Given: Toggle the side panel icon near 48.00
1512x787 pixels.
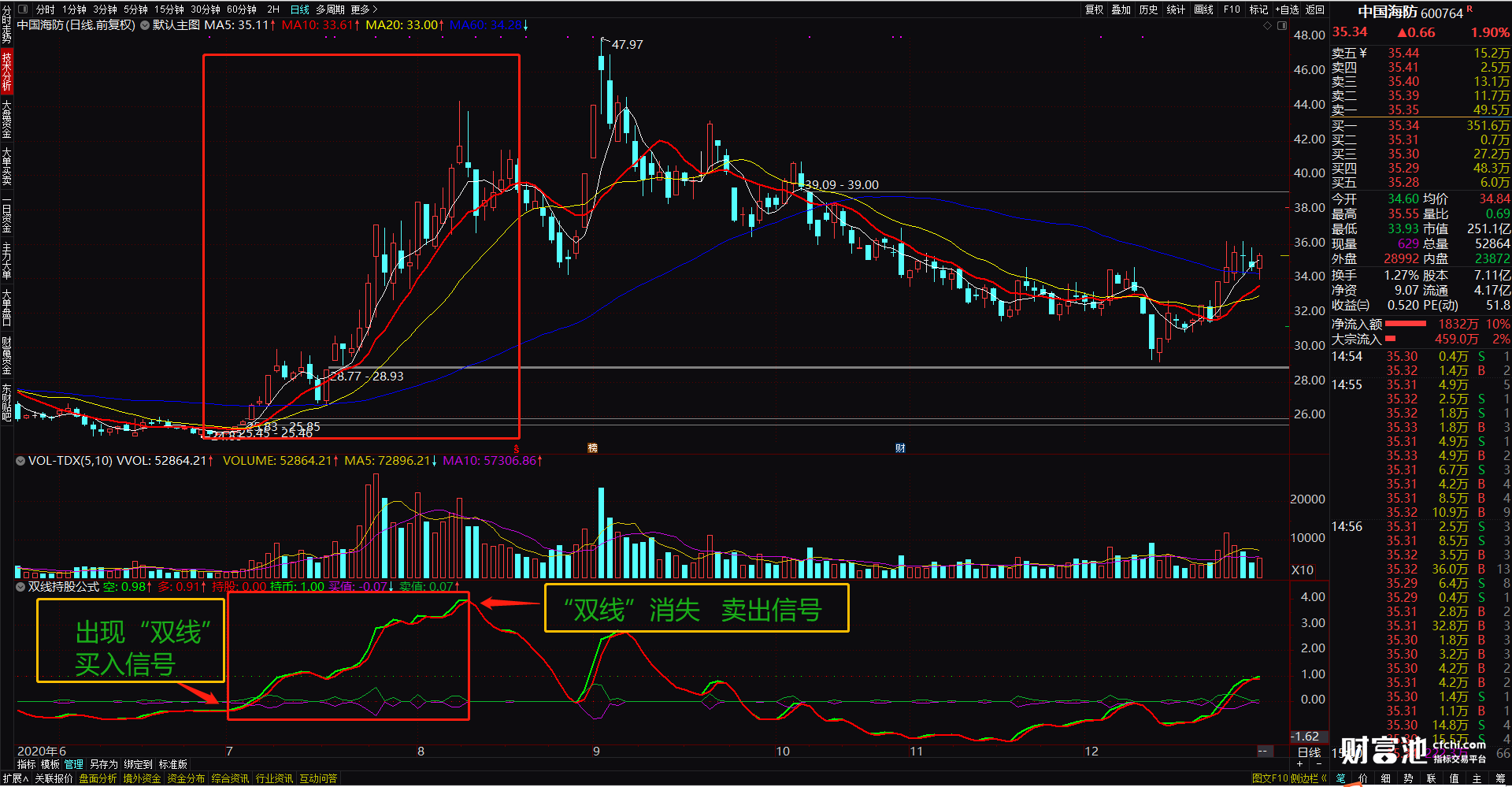Looking at the screenshot, I should coord(1281,25).
